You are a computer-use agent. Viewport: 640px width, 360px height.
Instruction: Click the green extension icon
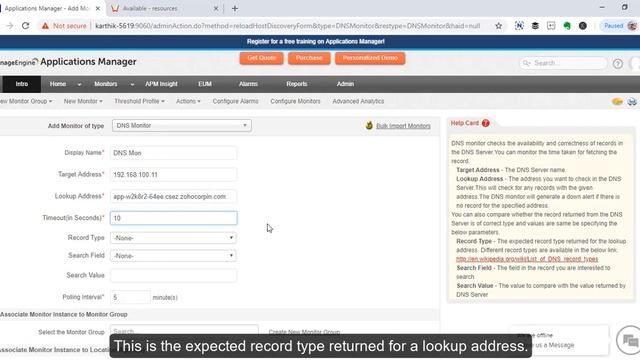click(x=567, y=26)
